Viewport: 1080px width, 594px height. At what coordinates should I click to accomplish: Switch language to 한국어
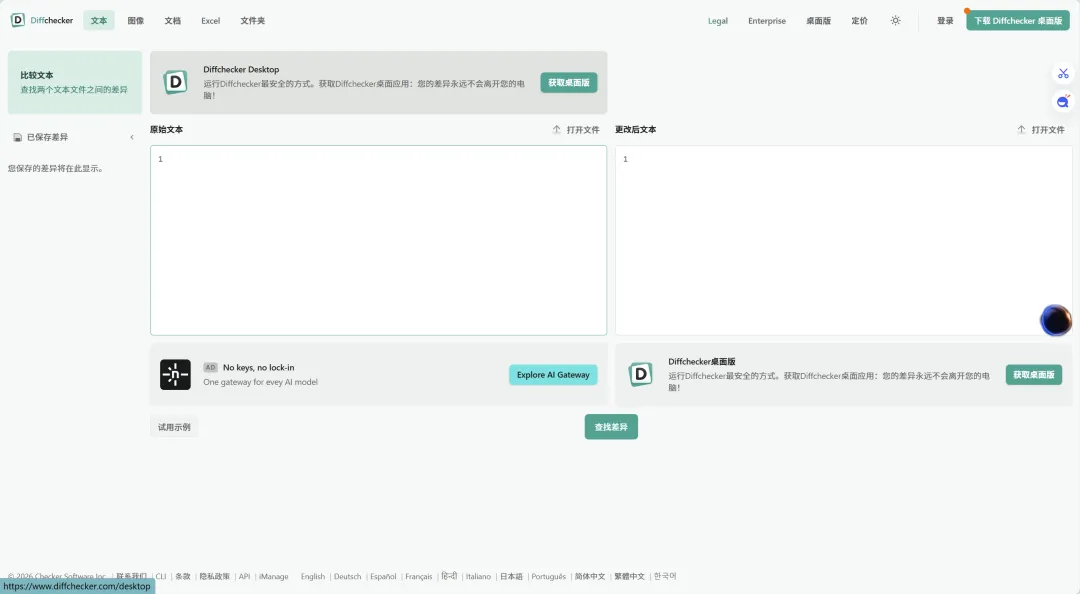(x=665, y=576)
